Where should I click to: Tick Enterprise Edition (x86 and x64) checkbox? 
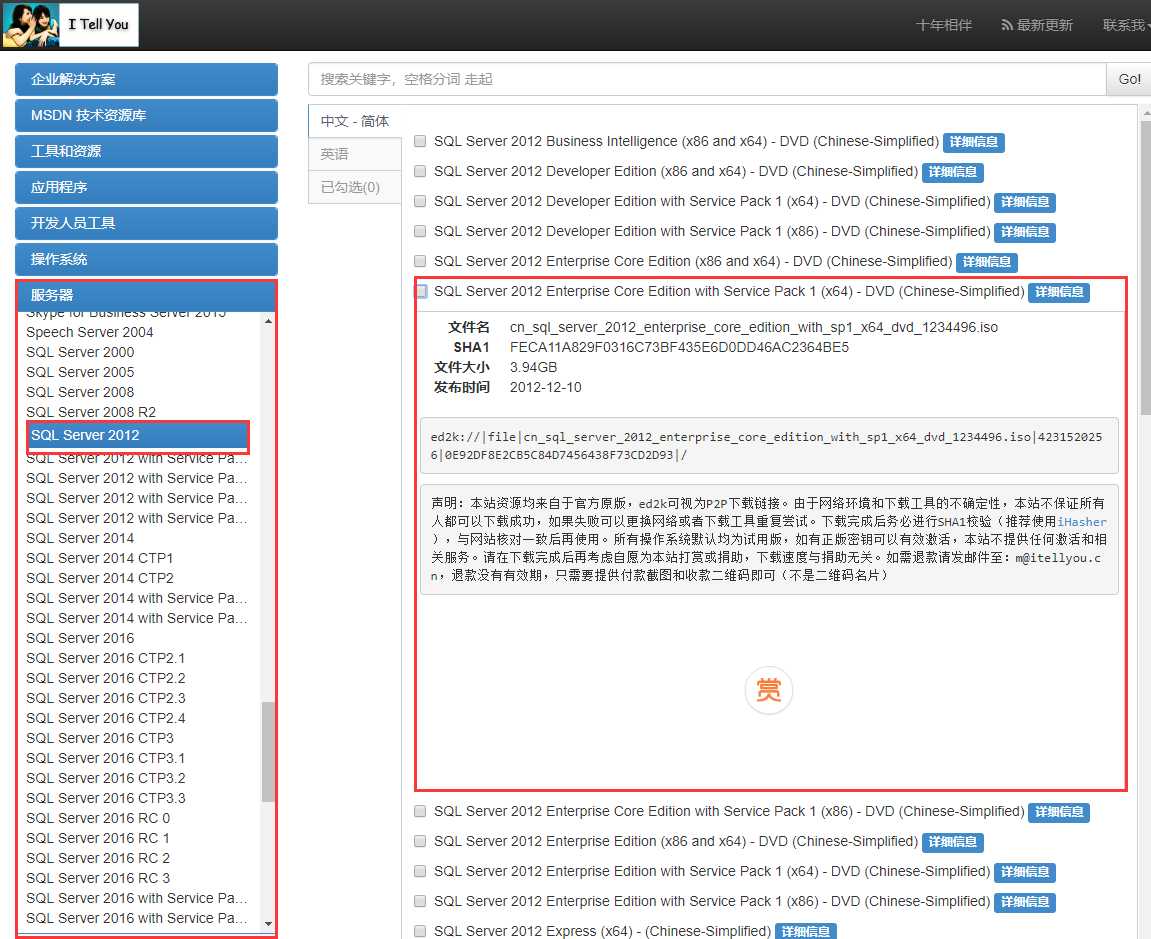pyautogui.click(x=420, y=841)
